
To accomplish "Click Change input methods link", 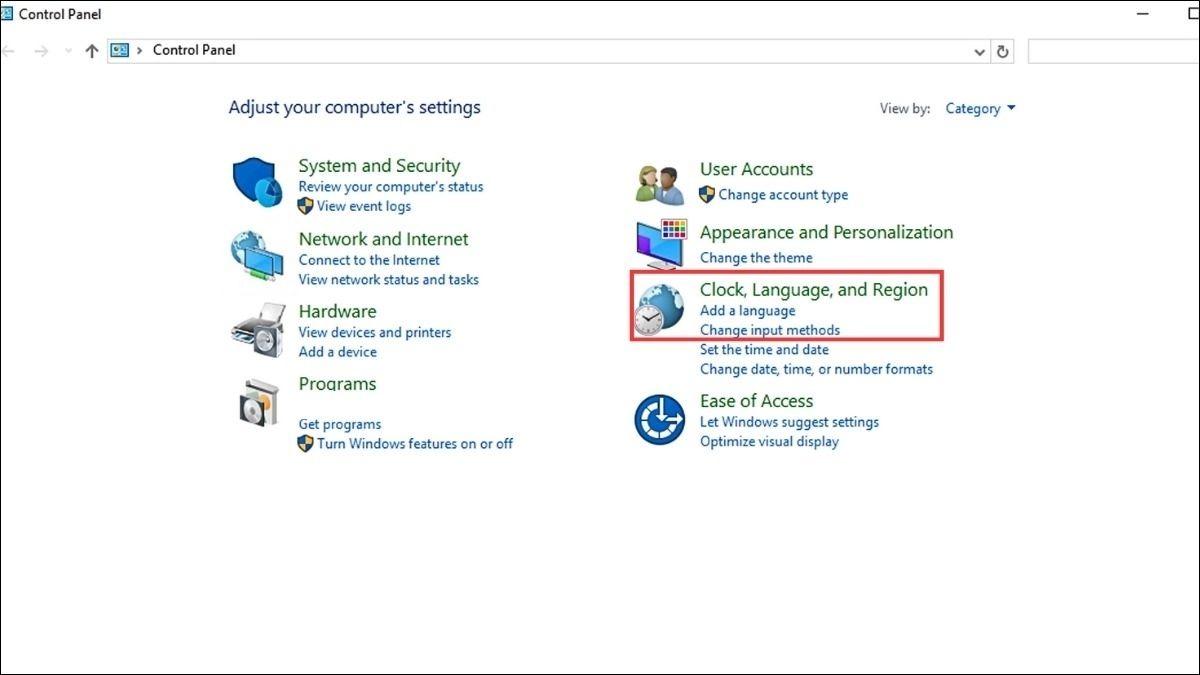I will click(770, 330).
